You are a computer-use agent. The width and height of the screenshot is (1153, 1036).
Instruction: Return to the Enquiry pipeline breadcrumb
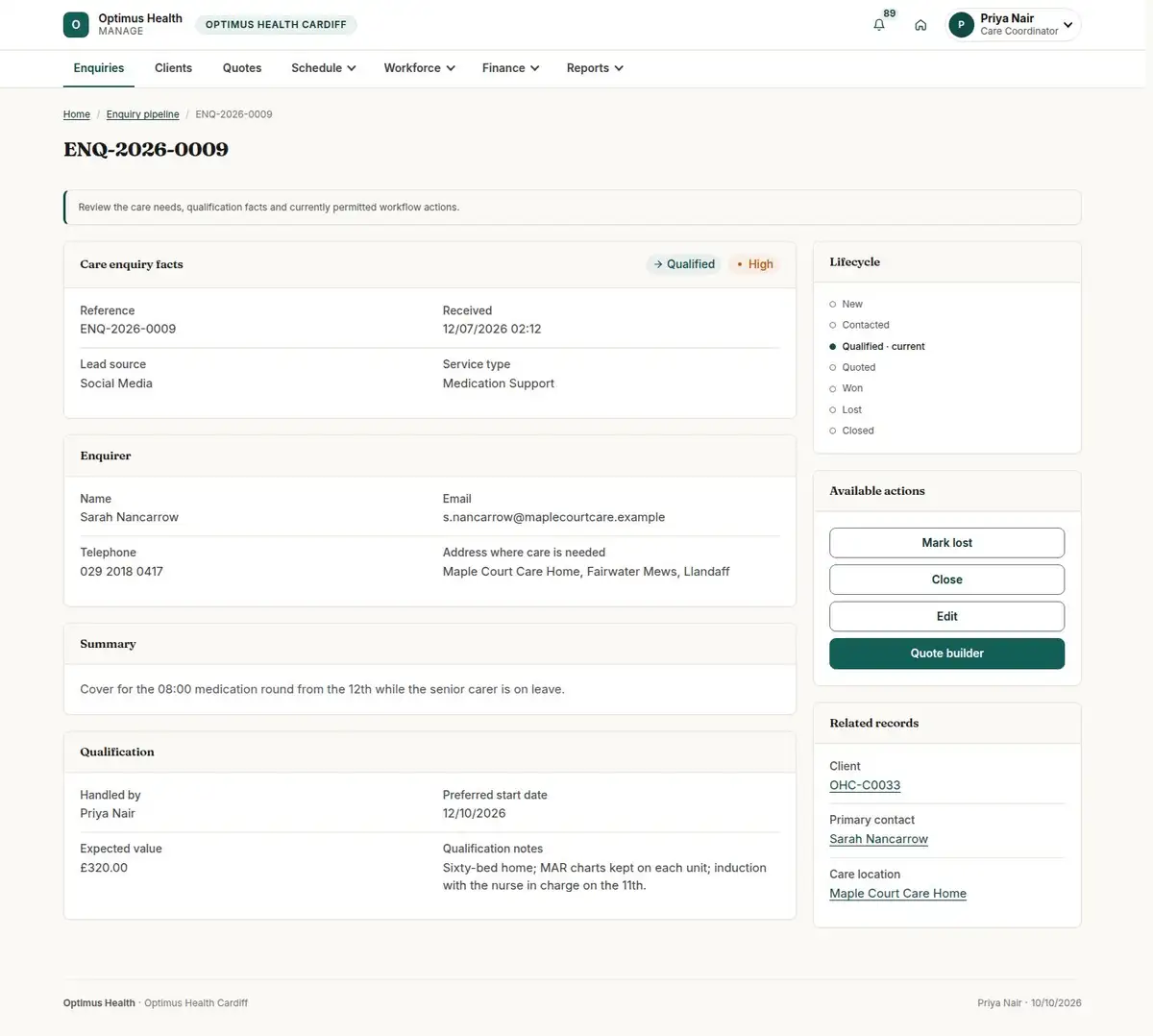coord(143,114)
